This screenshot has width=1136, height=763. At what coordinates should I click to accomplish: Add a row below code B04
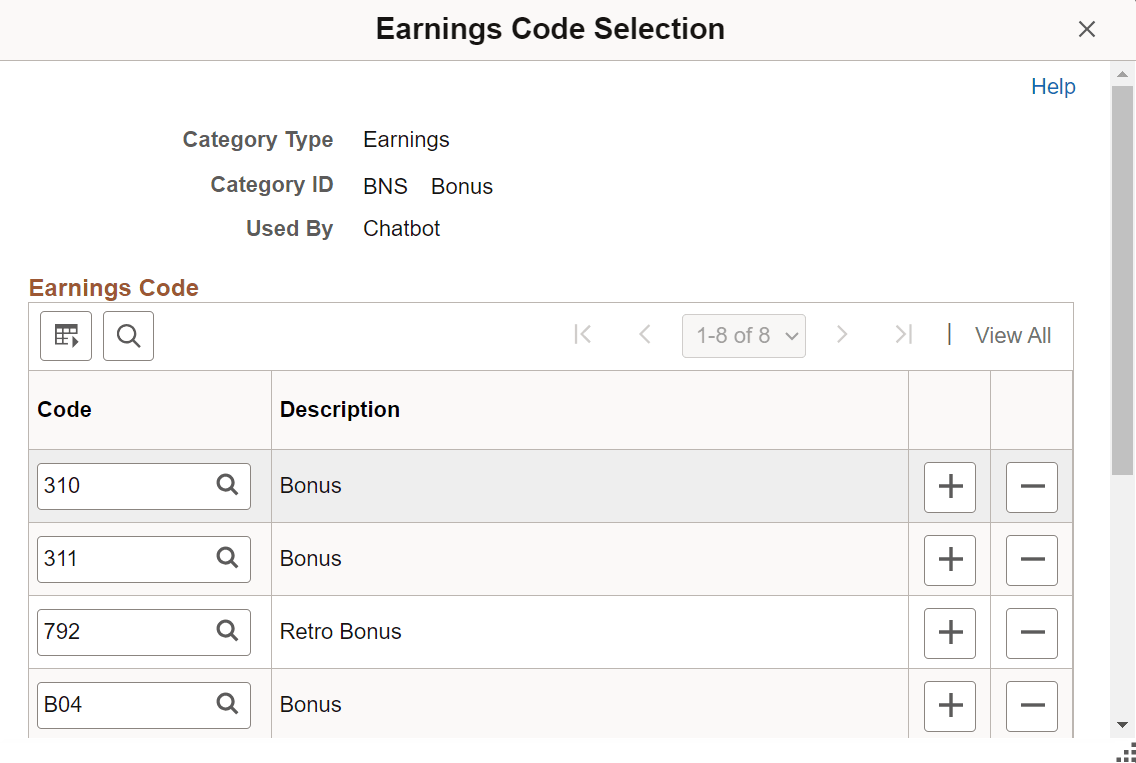tap(949, 706)
